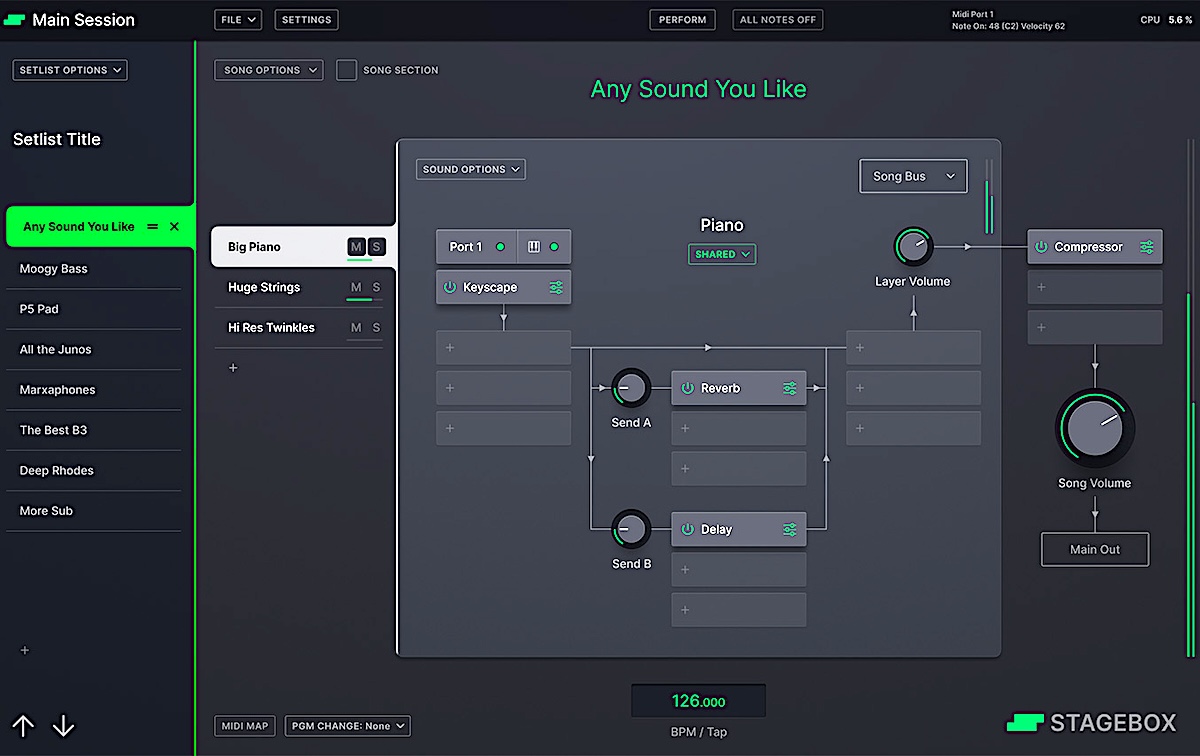Screen dimensions: 1200x756
Task: Click the BPM value field showing 126.000
Action: pos(698,700)
